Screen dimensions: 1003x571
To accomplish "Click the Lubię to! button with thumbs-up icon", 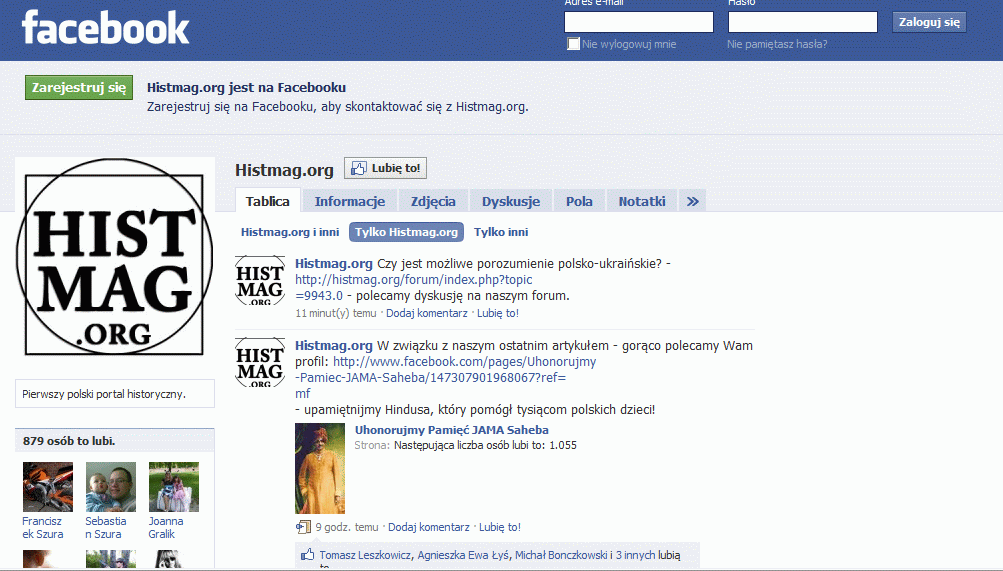I will (x=385, y=168).
